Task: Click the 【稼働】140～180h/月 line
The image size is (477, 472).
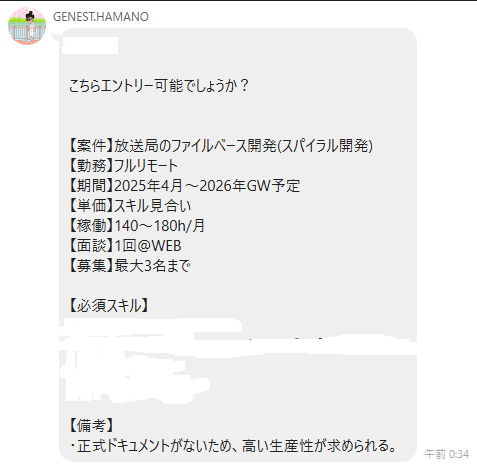Action: click(137, 226)
